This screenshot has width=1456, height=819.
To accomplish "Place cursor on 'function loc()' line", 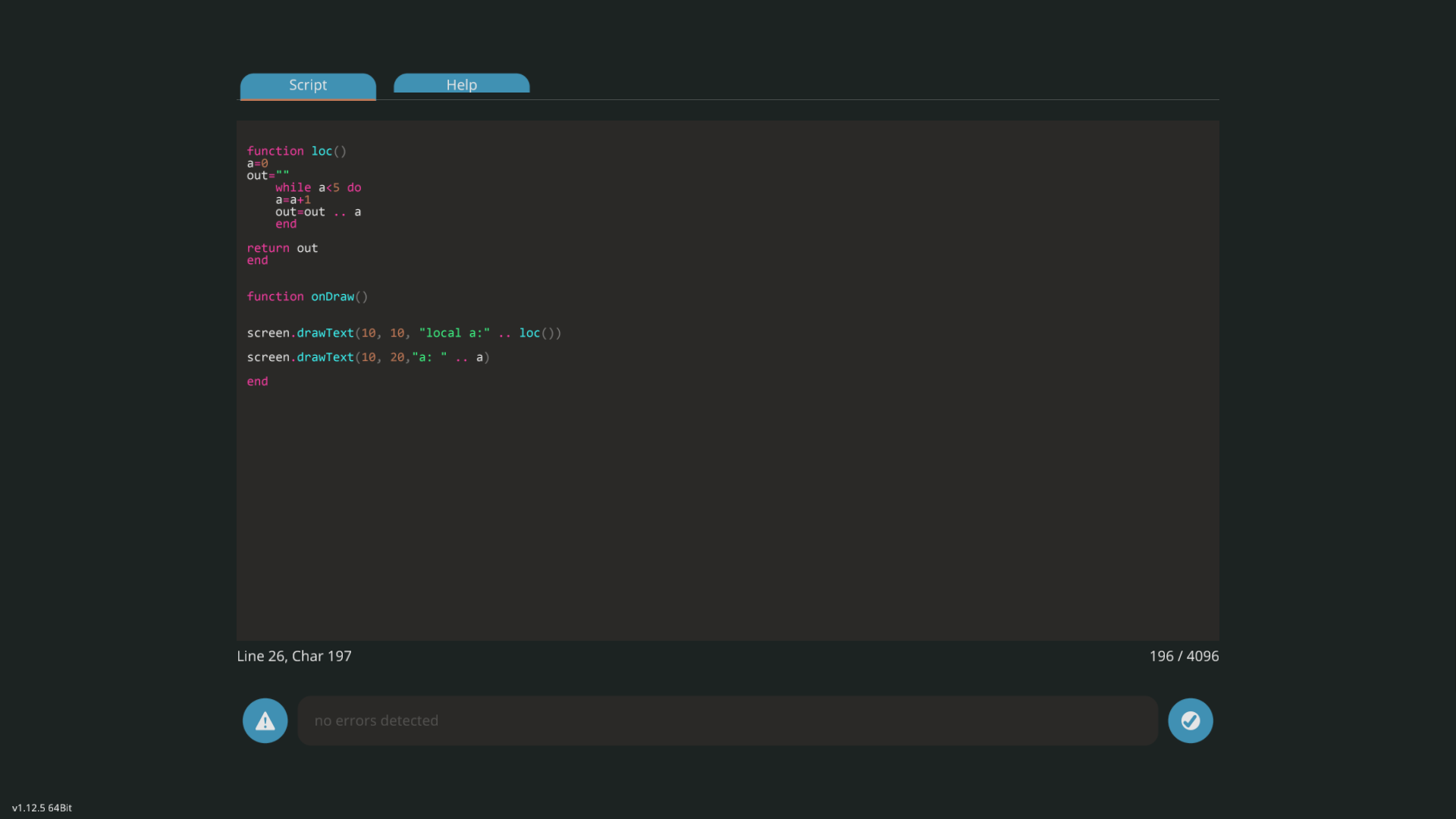I will click(297, 151).
